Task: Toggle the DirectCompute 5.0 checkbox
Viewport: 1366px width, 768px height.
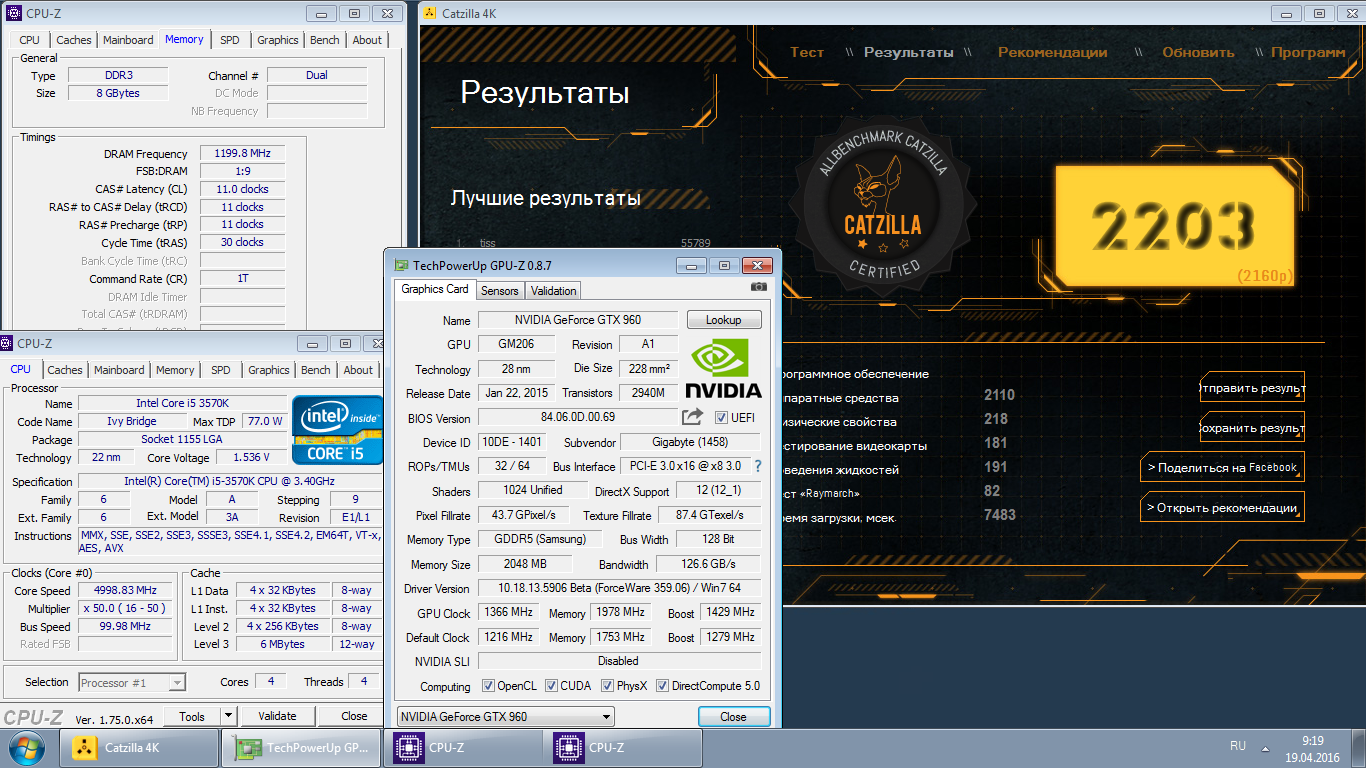Action: click(x=662, y=686)
